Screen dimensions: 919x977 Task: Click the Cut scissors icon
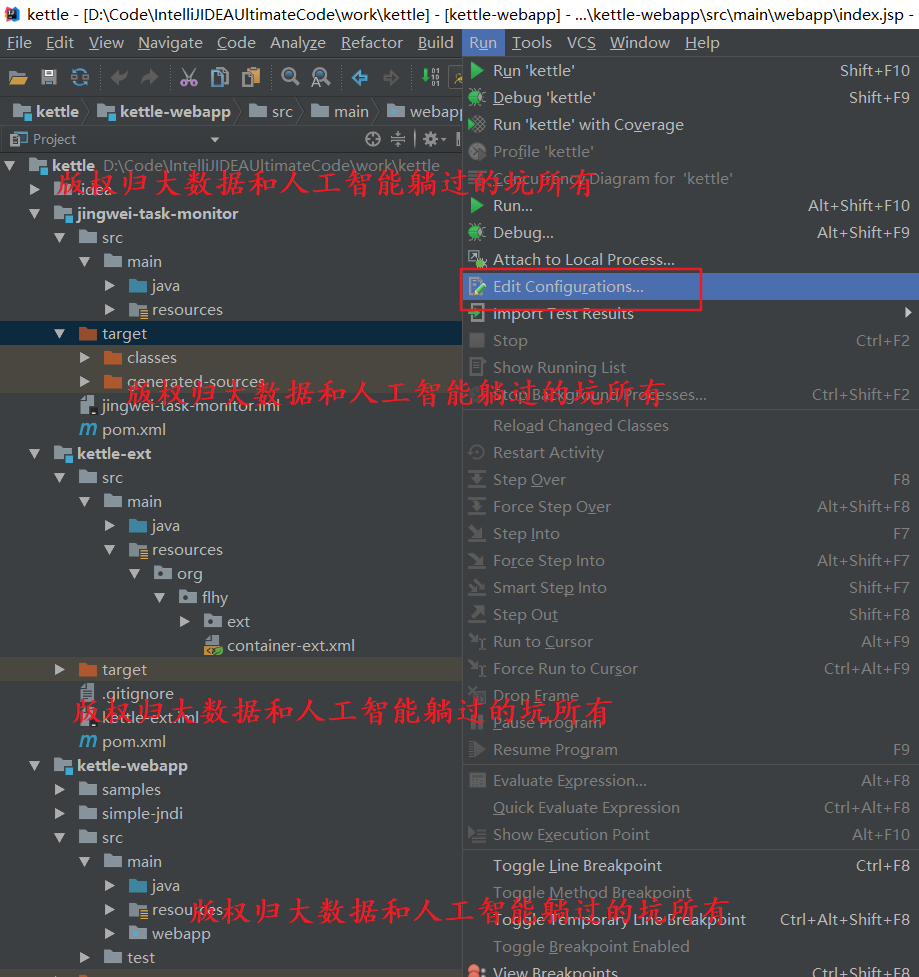pos(188,77)
